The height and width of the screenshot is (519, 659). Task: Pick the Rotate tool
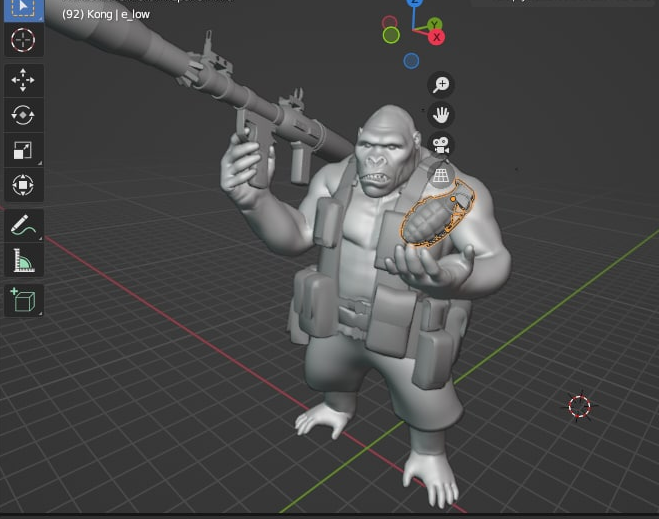(x=24, y=115)
